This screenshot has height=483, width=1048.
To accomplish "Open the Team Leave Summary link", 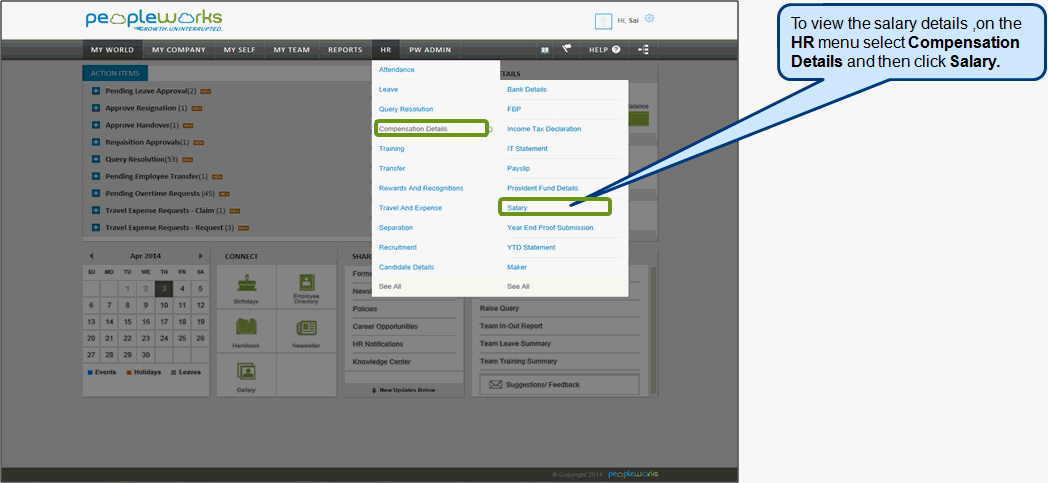I will (x=515, y=343).
